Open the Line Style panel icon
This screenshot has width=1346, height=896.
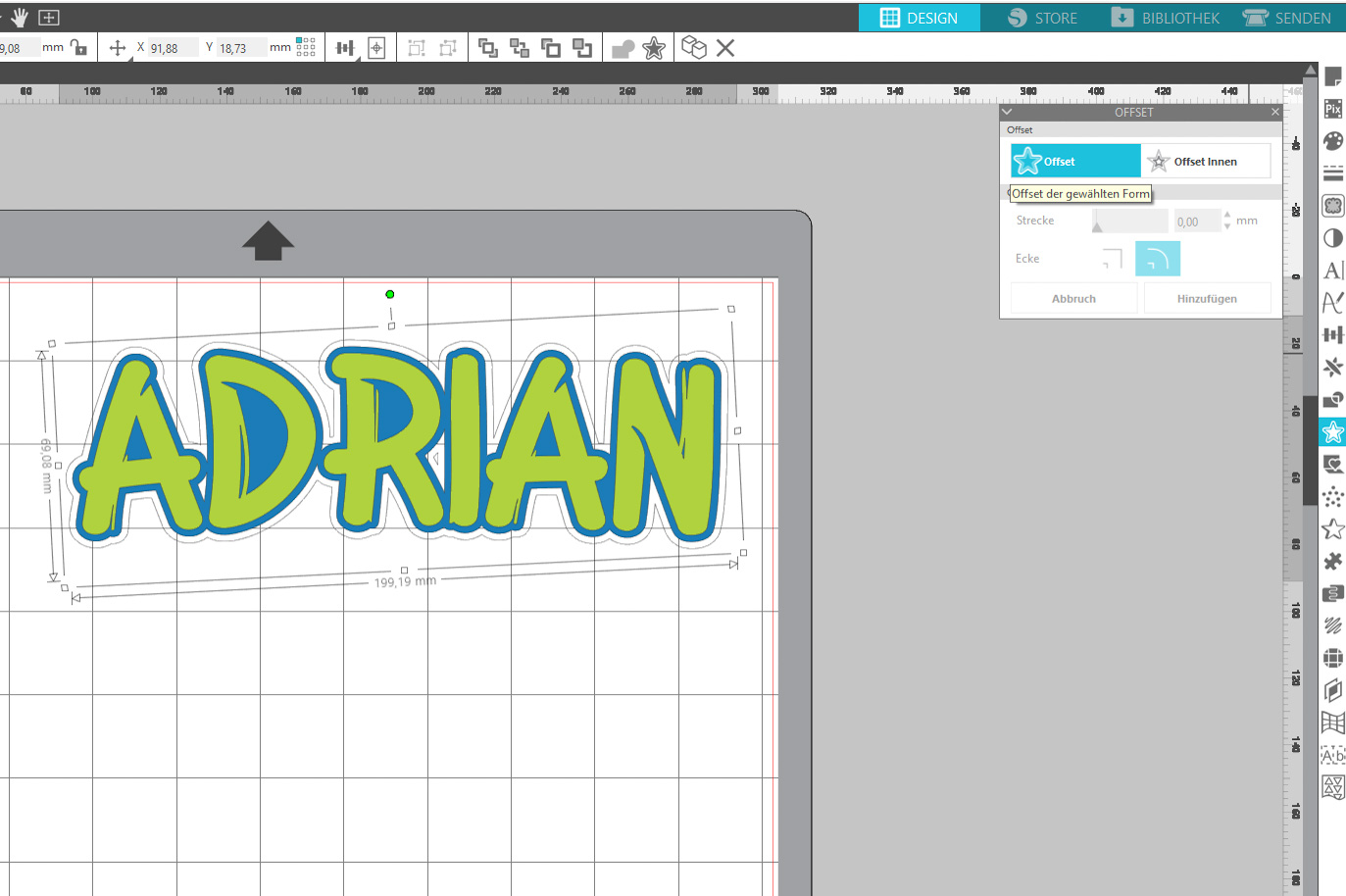pyautogui.click(x=1332, y=174)
